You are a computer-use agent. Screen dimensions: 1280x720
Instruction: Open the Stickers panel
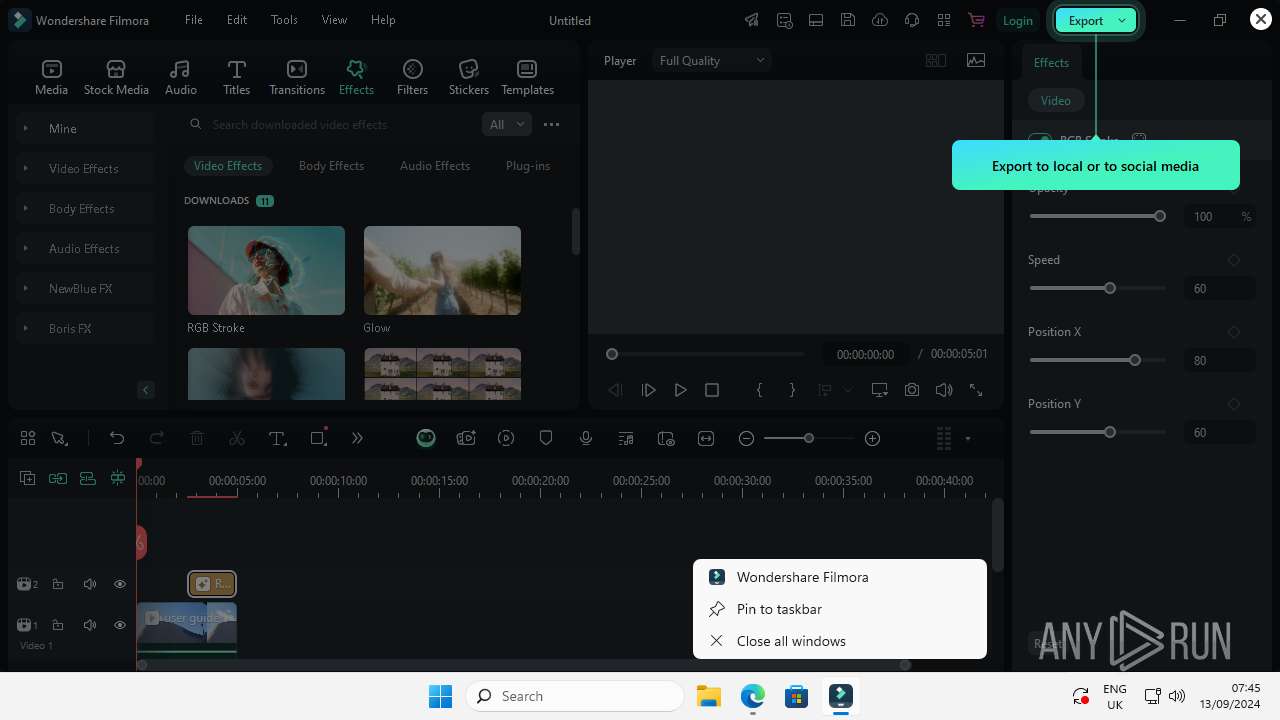point(469,77)
